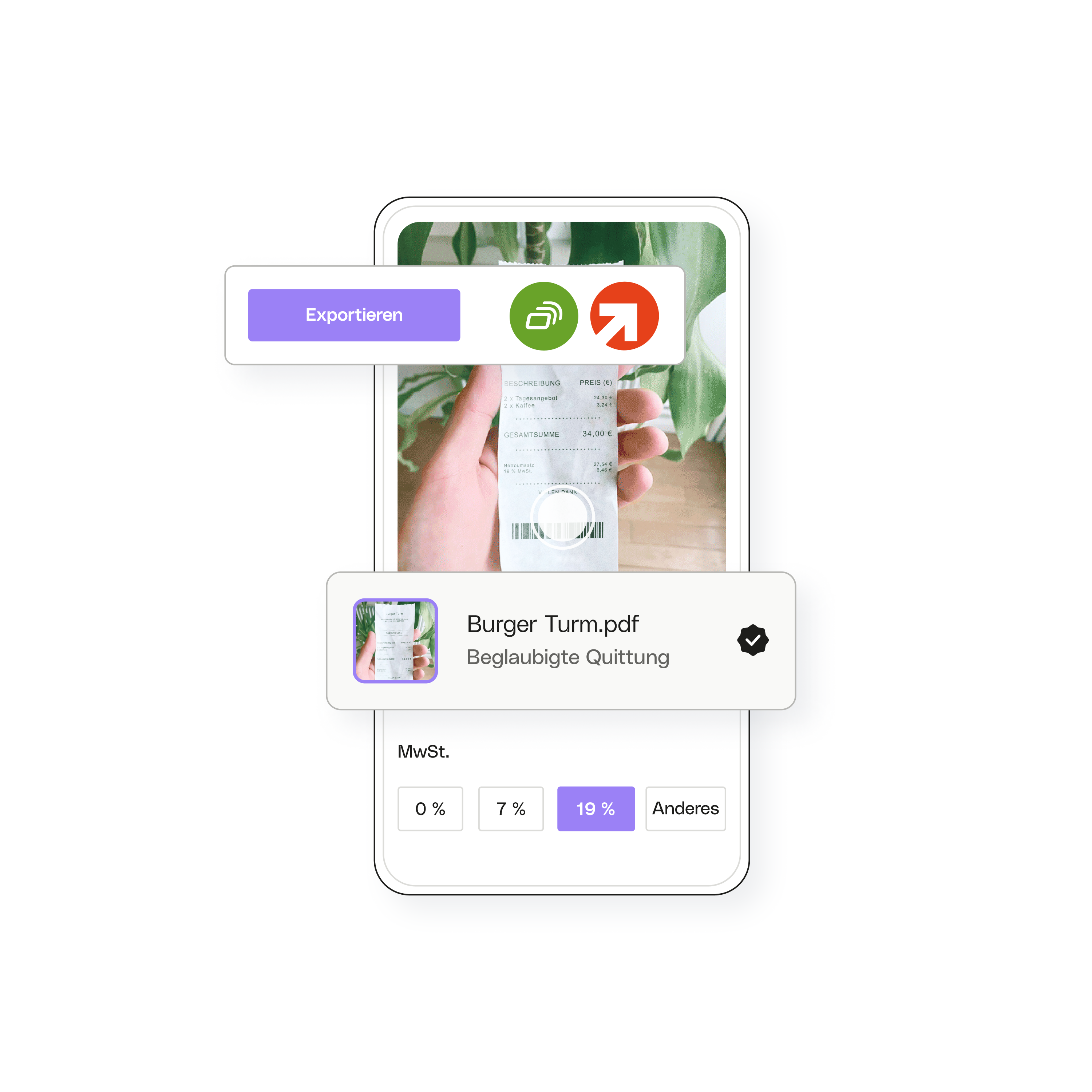This screenshot has height=1092, width=1092.
Task: Tap the camera shutter circle button
Action: [562, 517]
